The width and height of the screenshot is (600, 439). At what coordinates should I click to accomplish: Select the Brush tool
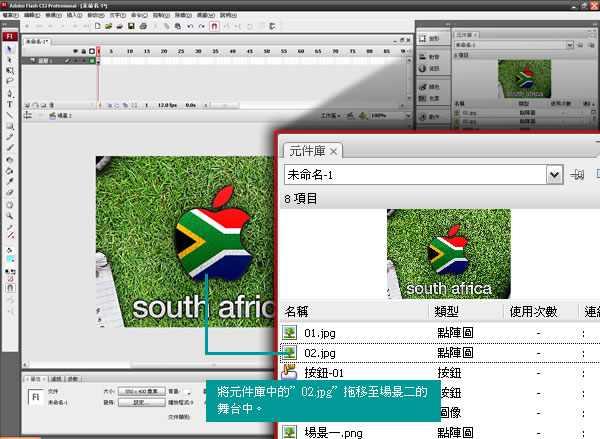(10, 147)
